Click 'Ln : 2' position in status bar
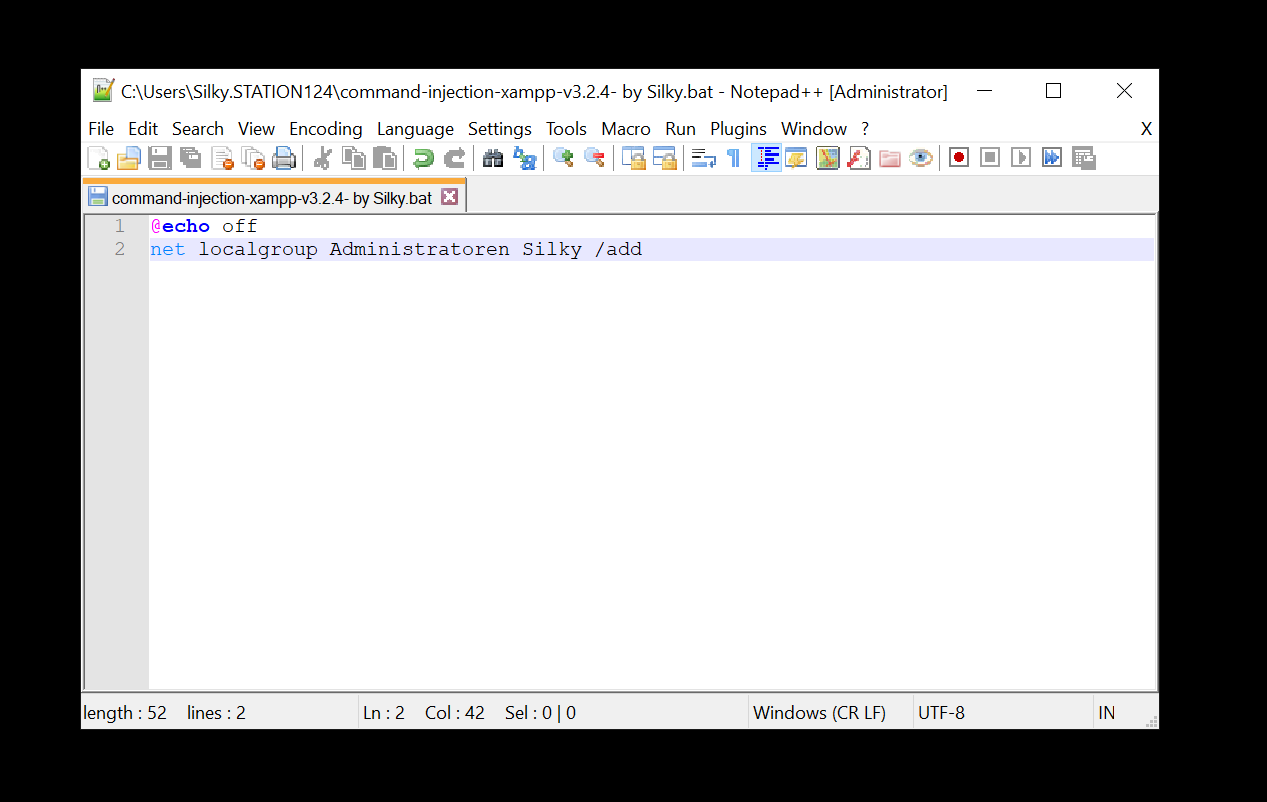1267x802 pixels. 384,713
